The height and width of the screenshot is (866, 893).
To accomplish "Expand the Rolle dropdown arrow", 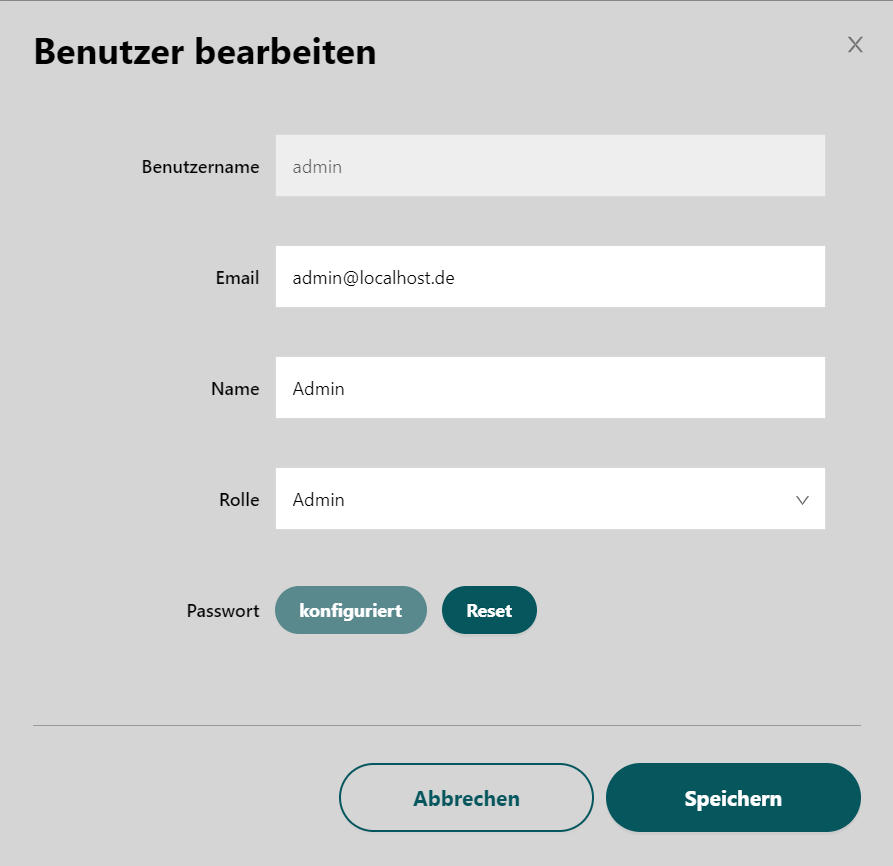I will (802, 500).
